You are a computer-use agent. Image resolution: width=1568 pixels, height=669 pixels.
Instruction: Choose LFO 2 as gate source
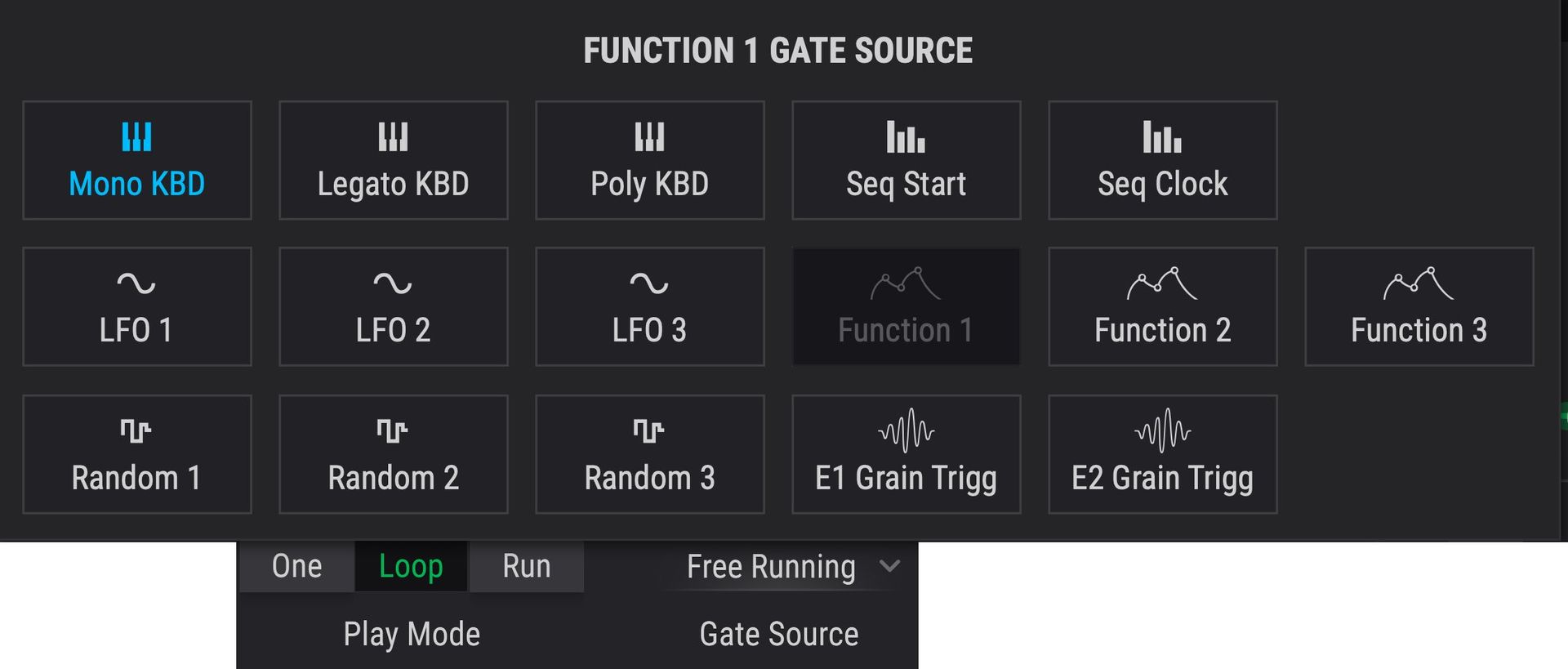[394, 306]
